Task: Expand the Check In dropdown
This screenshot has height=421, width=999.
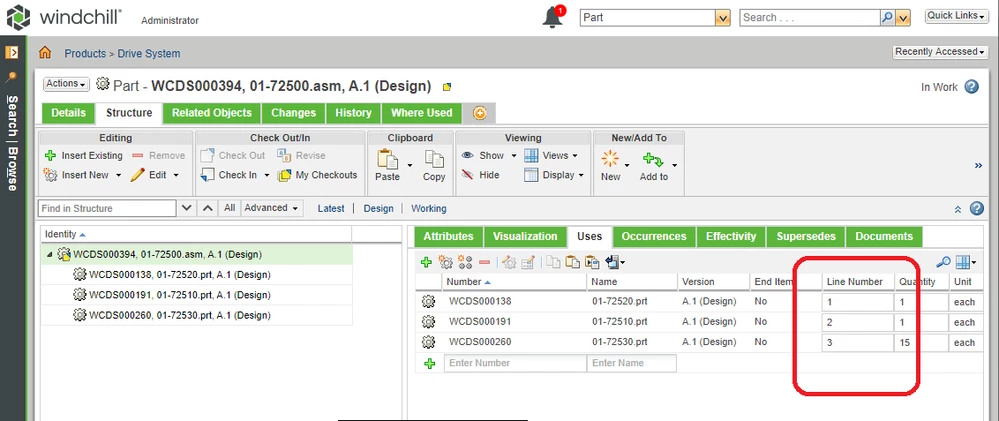Action: coord(267,175)
